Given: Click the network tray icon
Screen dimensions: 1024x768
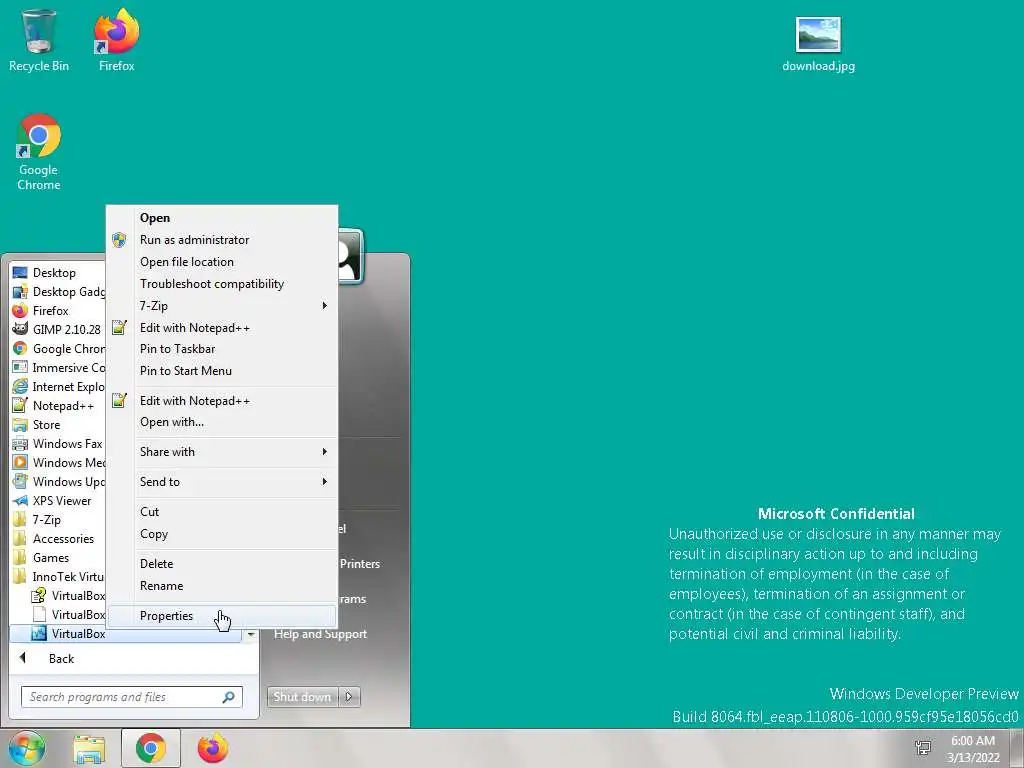Looking at the screenshot, I should 923,748.
